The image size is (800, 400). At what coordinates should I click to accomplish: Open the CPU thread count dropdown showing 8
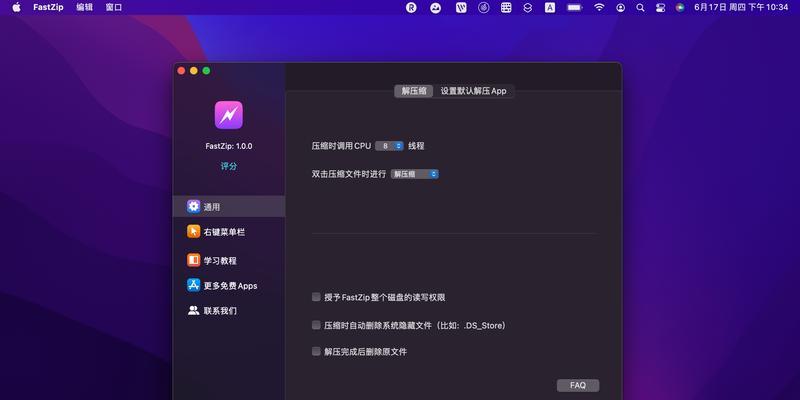[x=389, y=146]
